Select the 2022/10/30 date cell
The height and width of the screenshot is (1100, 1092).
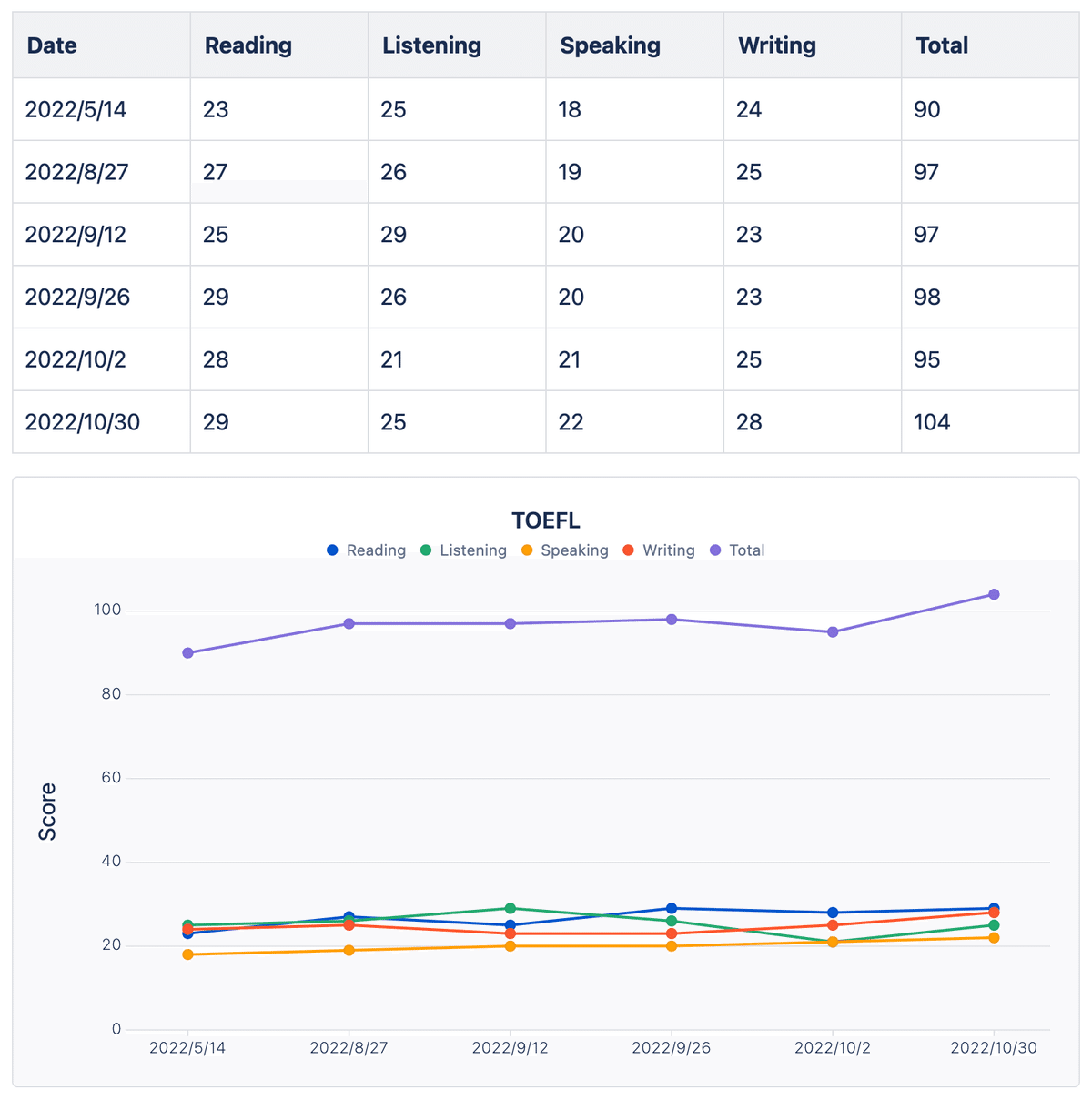[101, 422]
